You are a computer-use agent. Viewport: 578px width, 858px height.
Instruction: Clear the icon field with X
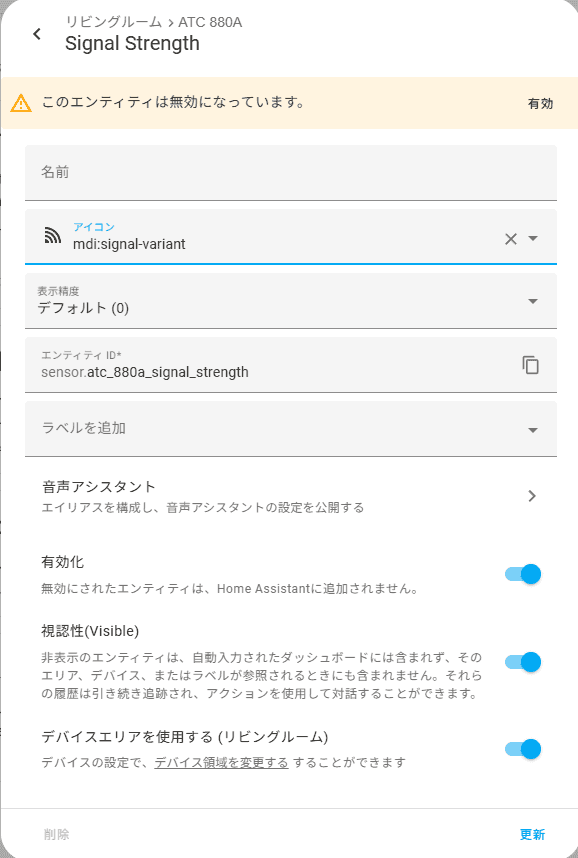[x=511, y=239]
